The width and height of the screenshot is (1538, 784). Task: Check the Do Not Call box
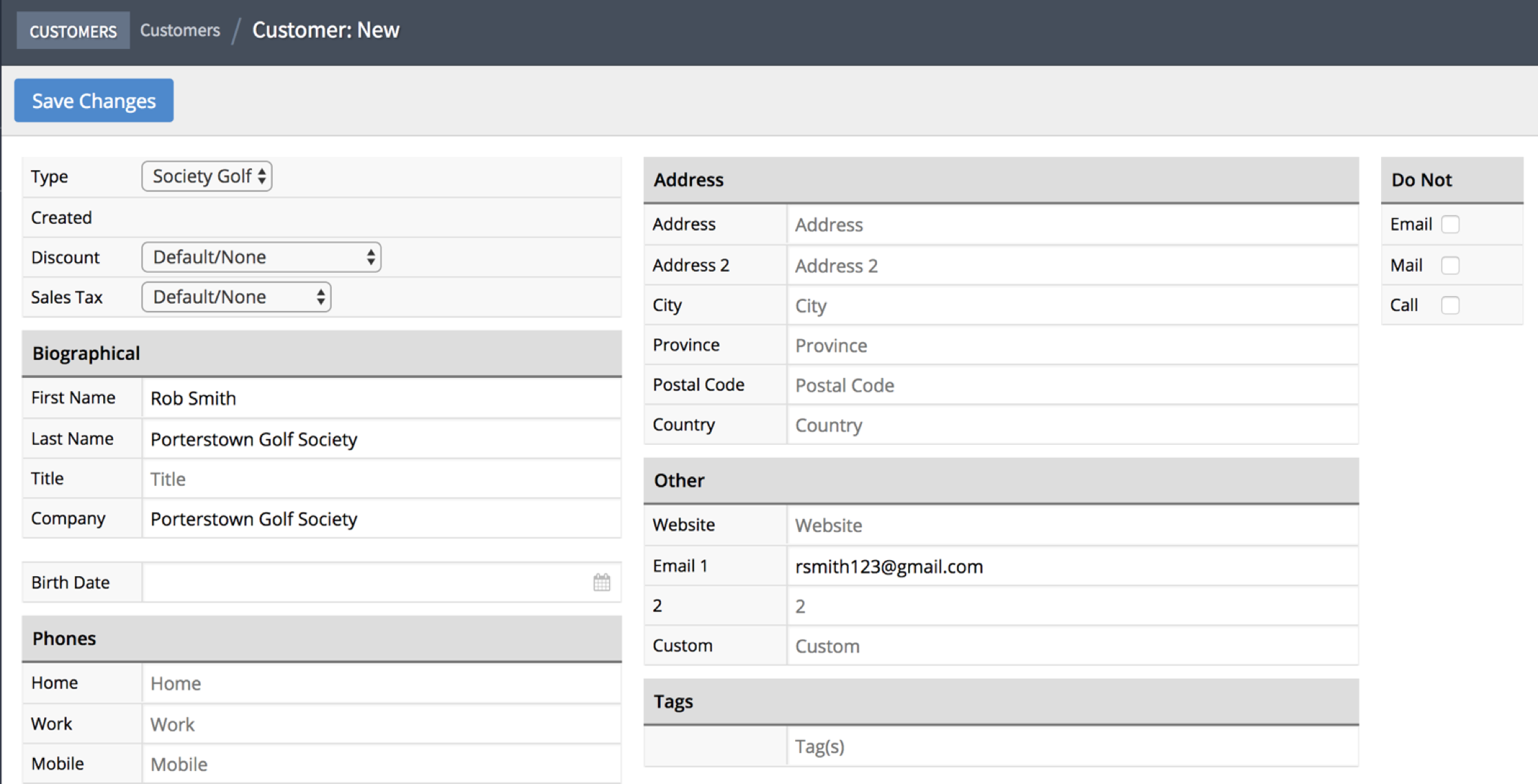[1450, 305]
